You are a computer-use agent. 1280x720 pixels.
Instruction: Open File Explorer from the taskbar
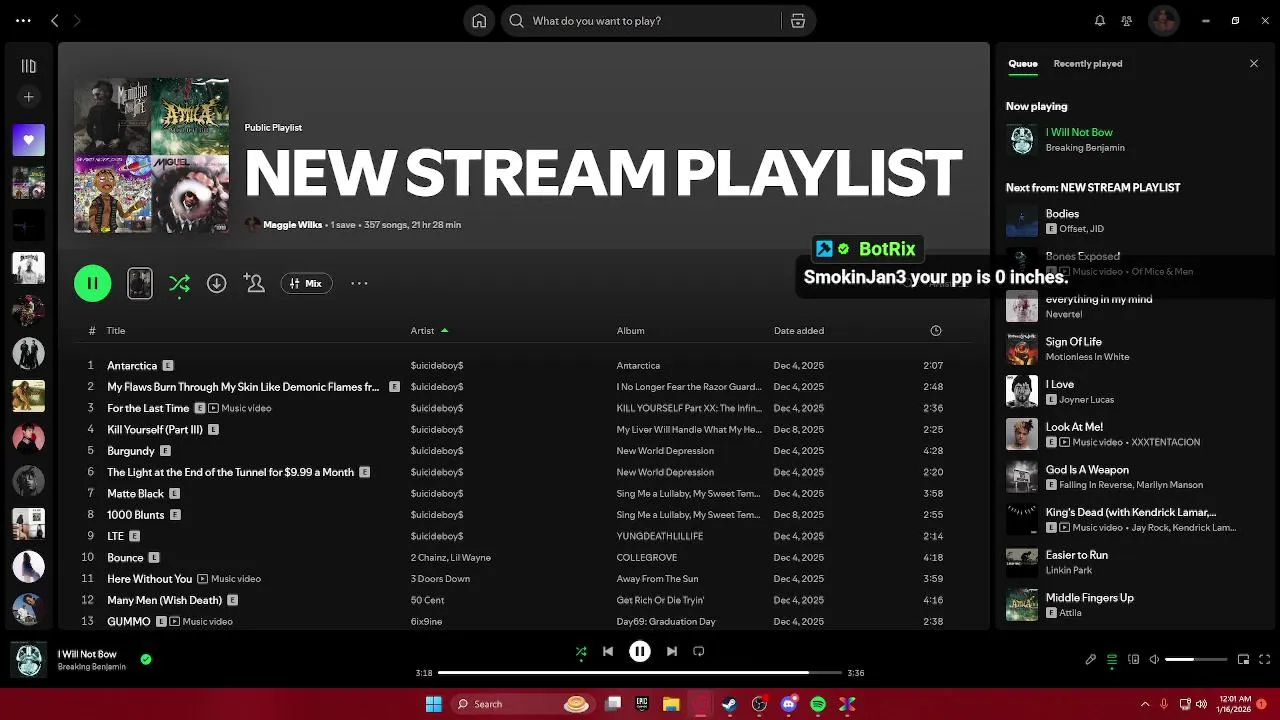click(x=671, y=704)
